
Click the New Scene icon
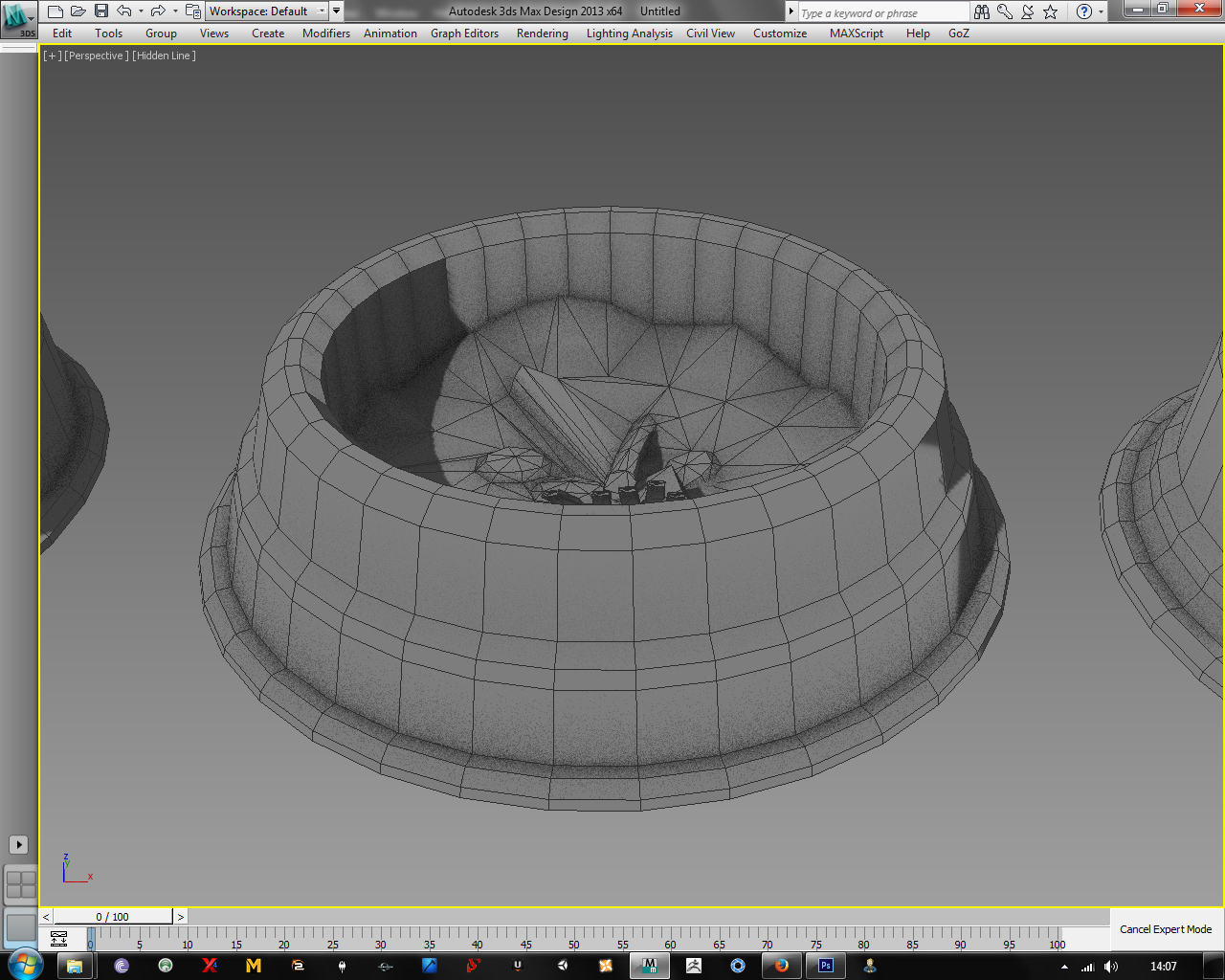(56, 11)
